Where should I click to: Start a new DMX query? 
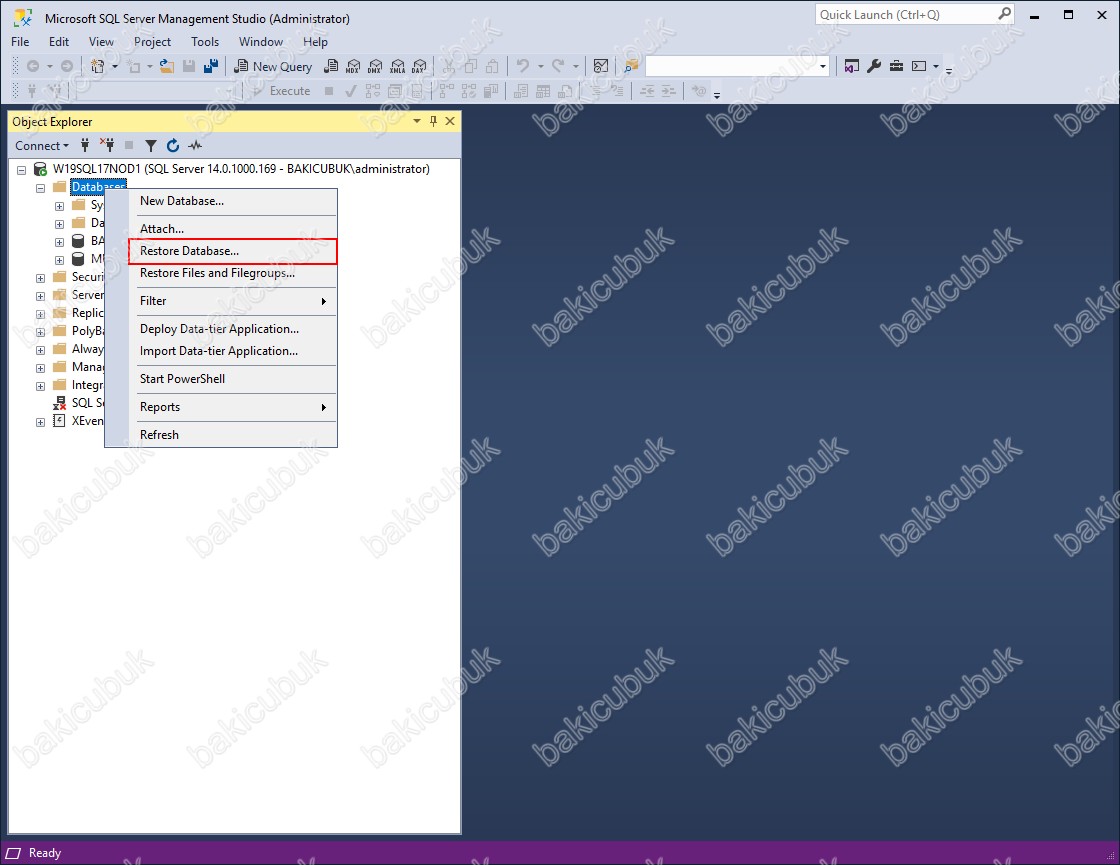(x=375, y=66)
